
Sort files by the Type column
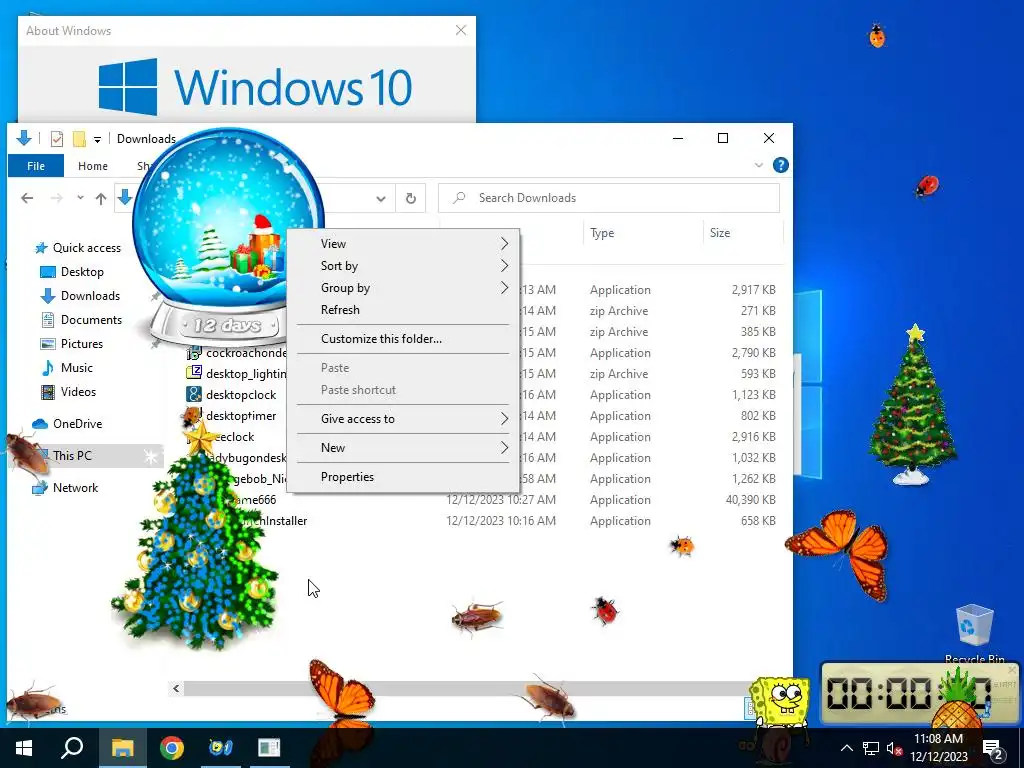point(643,233)
